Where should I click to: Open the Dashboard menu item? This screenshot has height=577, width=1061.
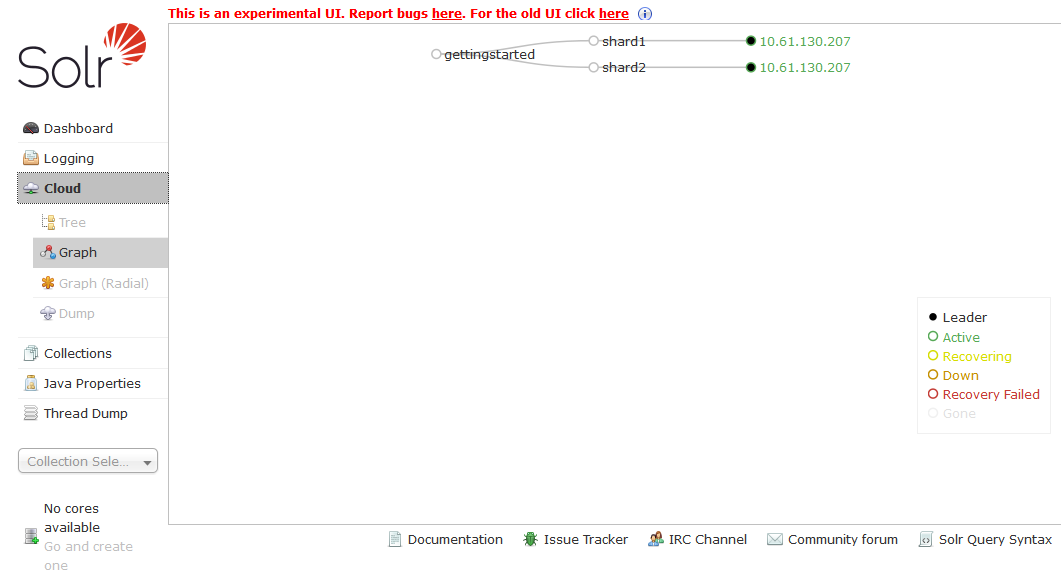93,129
